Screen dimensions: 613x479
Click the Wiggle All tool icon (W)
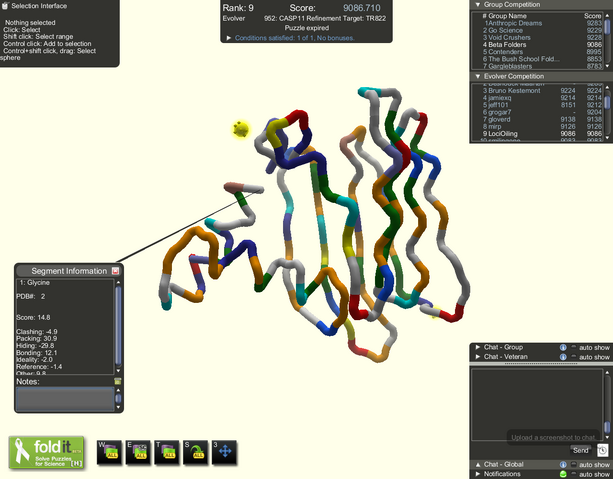click(109, 452)
